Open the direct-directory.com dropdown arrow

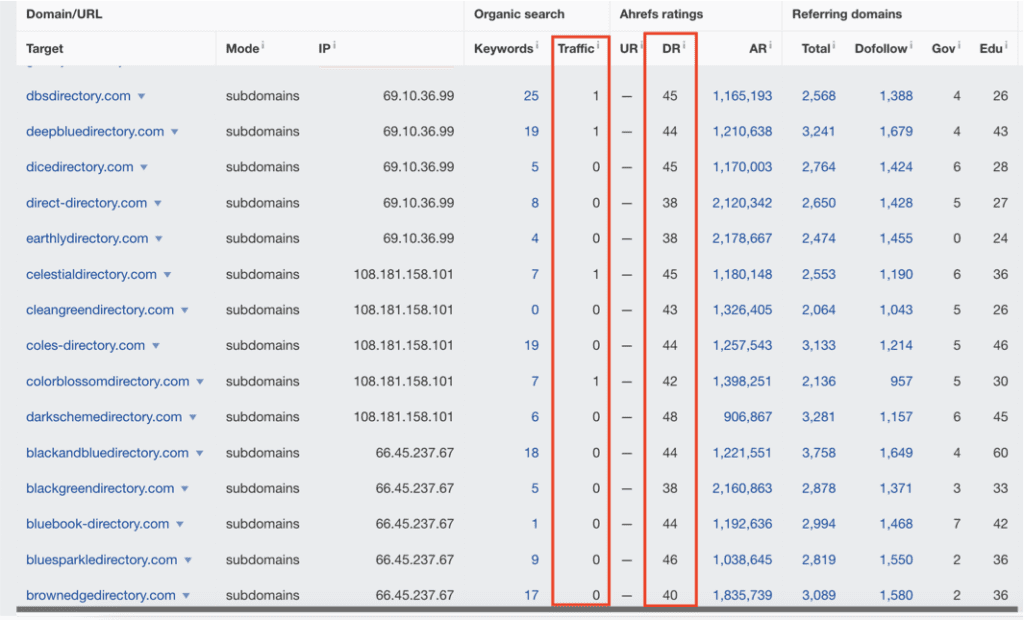pyautogui.click(x=157, y=204)
